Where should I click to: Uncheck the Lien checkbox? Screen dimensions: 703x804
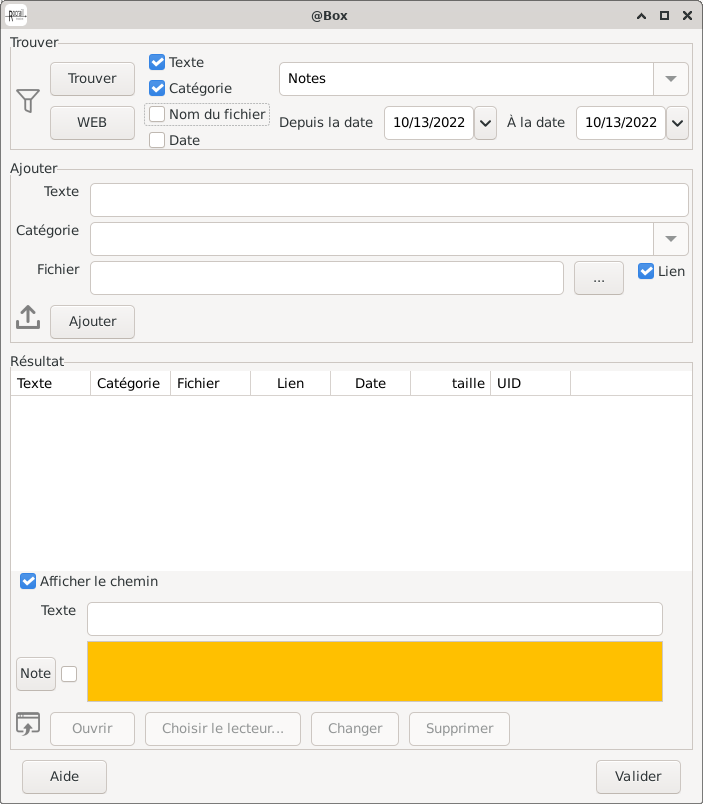(646, 271)
